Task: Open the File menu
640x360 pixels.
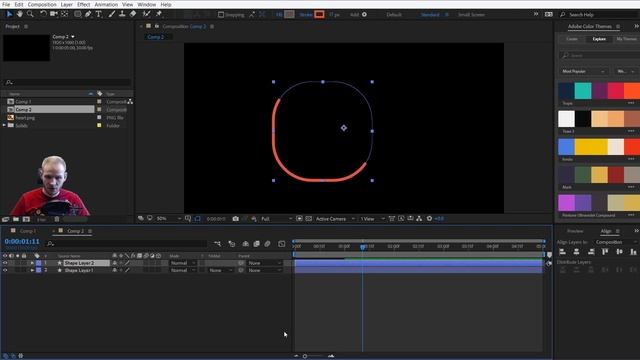Action: click(x=6, y=4)
